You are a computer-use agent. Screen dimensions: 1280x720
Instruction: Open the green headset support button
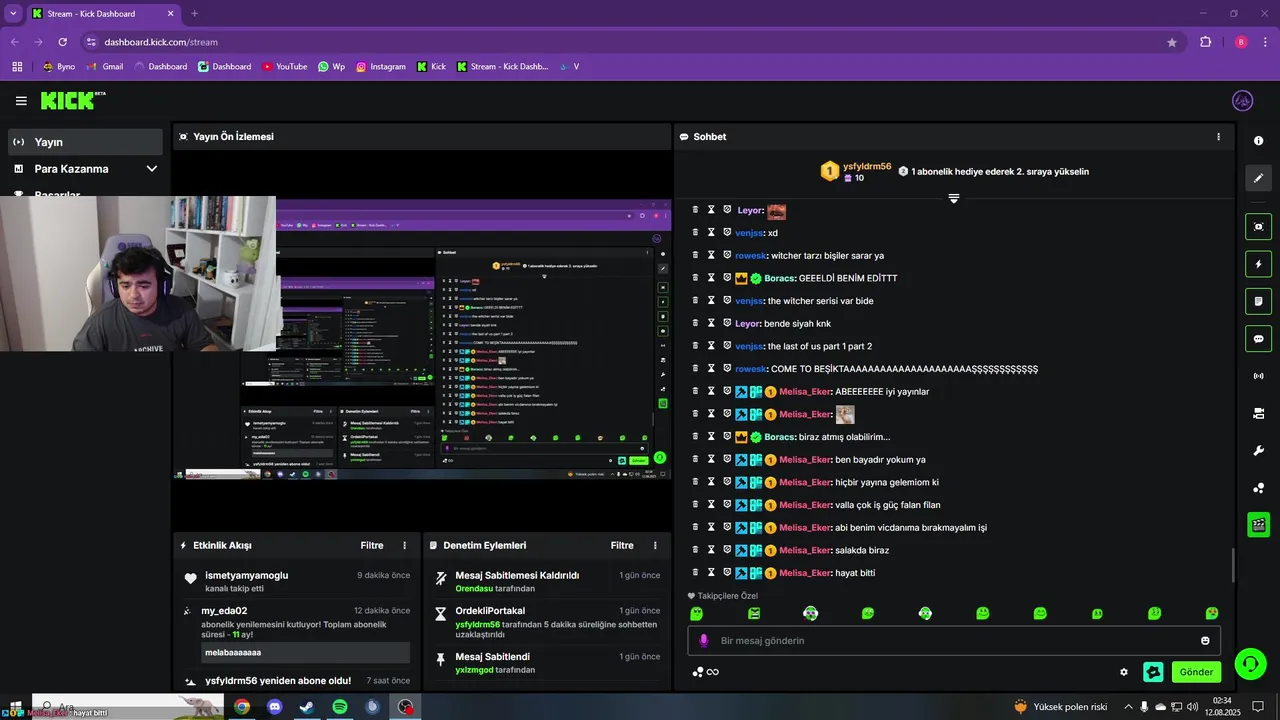(x=1249, y=663)
